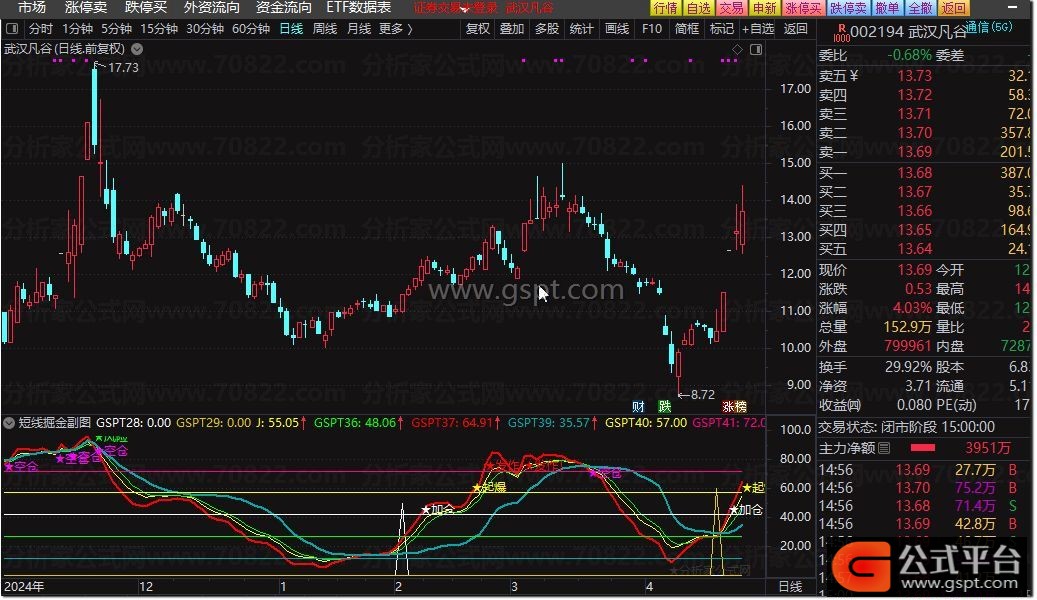This screenshot has height=600, width=1037.
Task: Click the 复权 toolbar item
Action: (477, 29)
